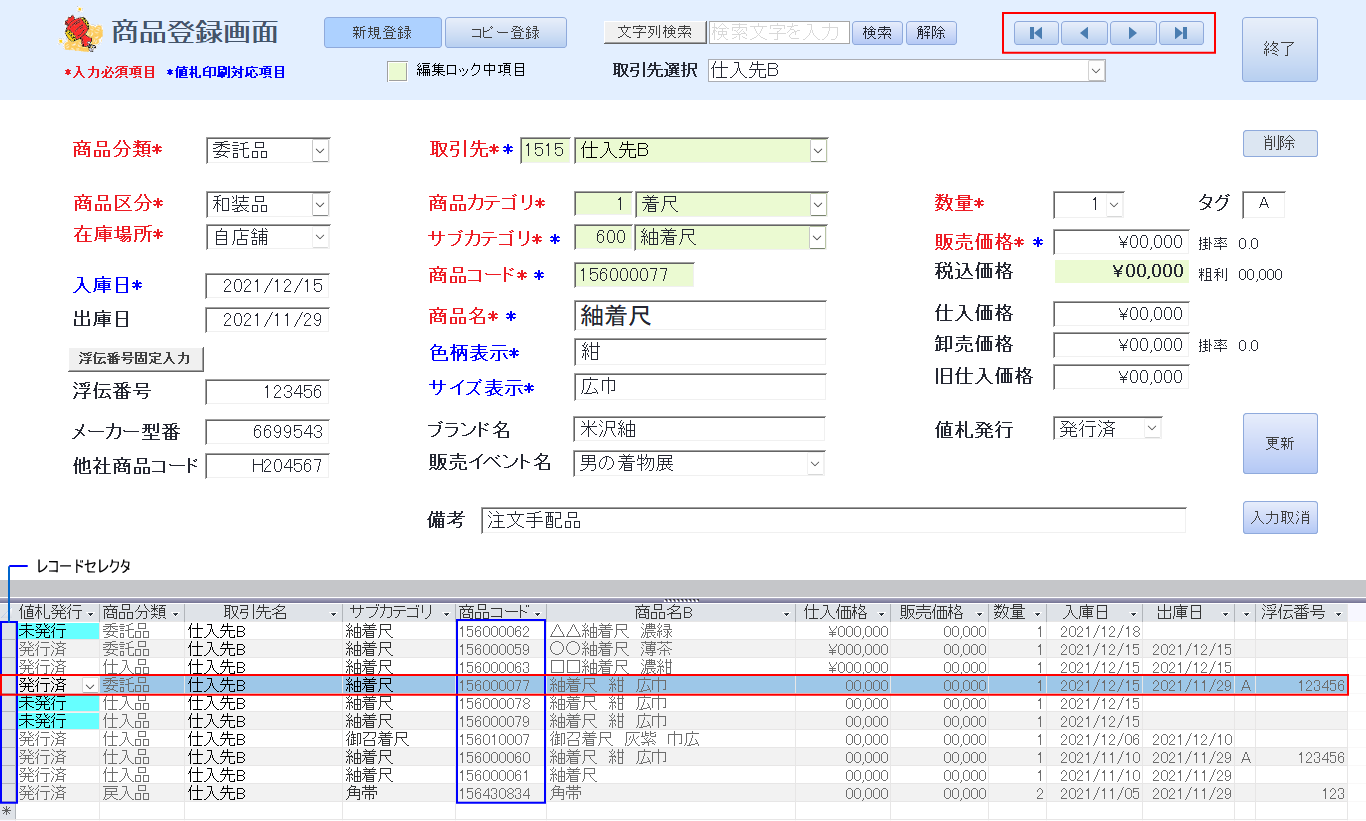Open the 値札発行 dropdown in form
The image size is (1366, 821).
tap(1152, 428)
